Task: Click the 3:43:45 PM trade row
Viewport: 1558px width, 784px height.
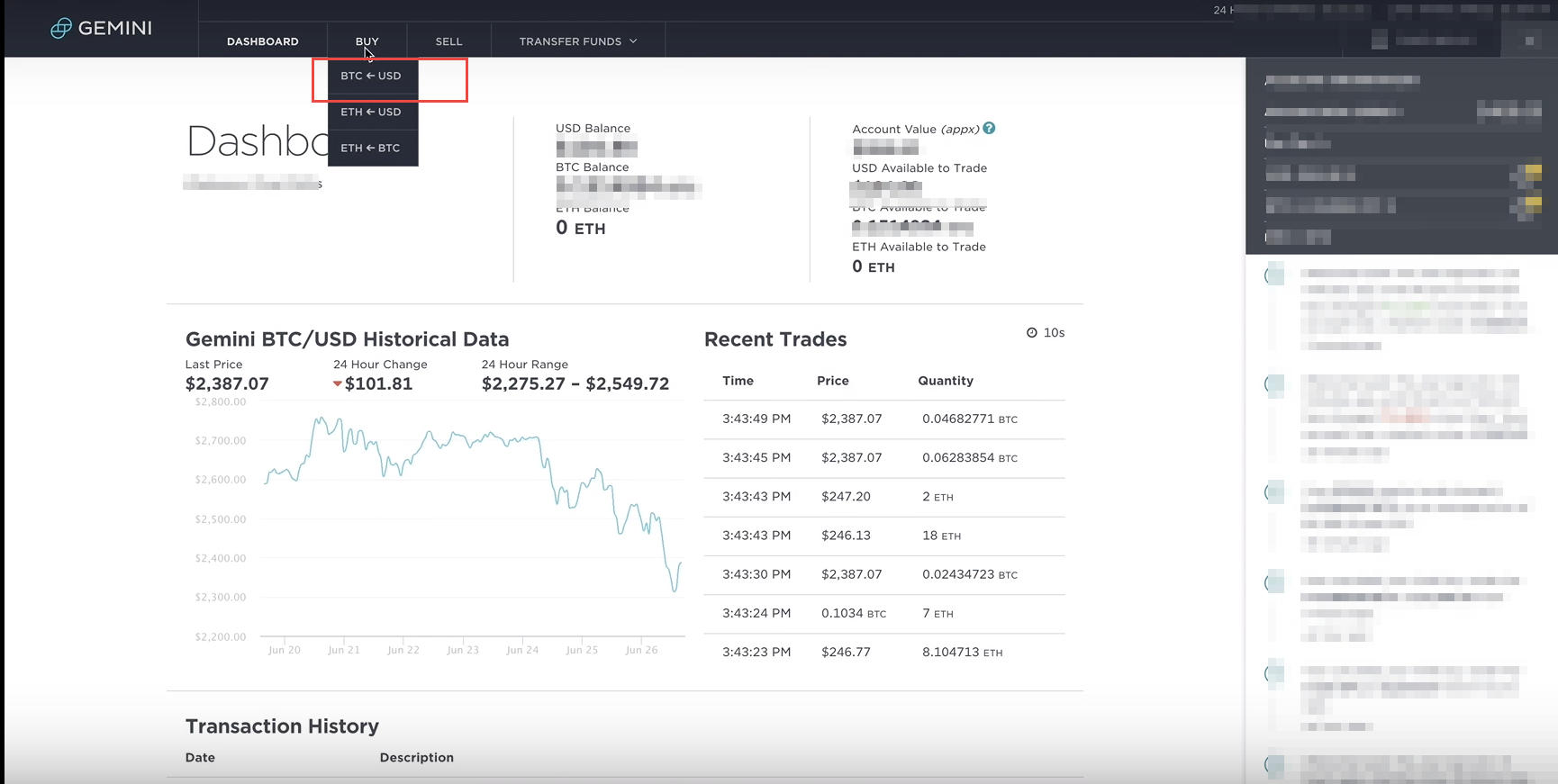Action: [884, 457]
